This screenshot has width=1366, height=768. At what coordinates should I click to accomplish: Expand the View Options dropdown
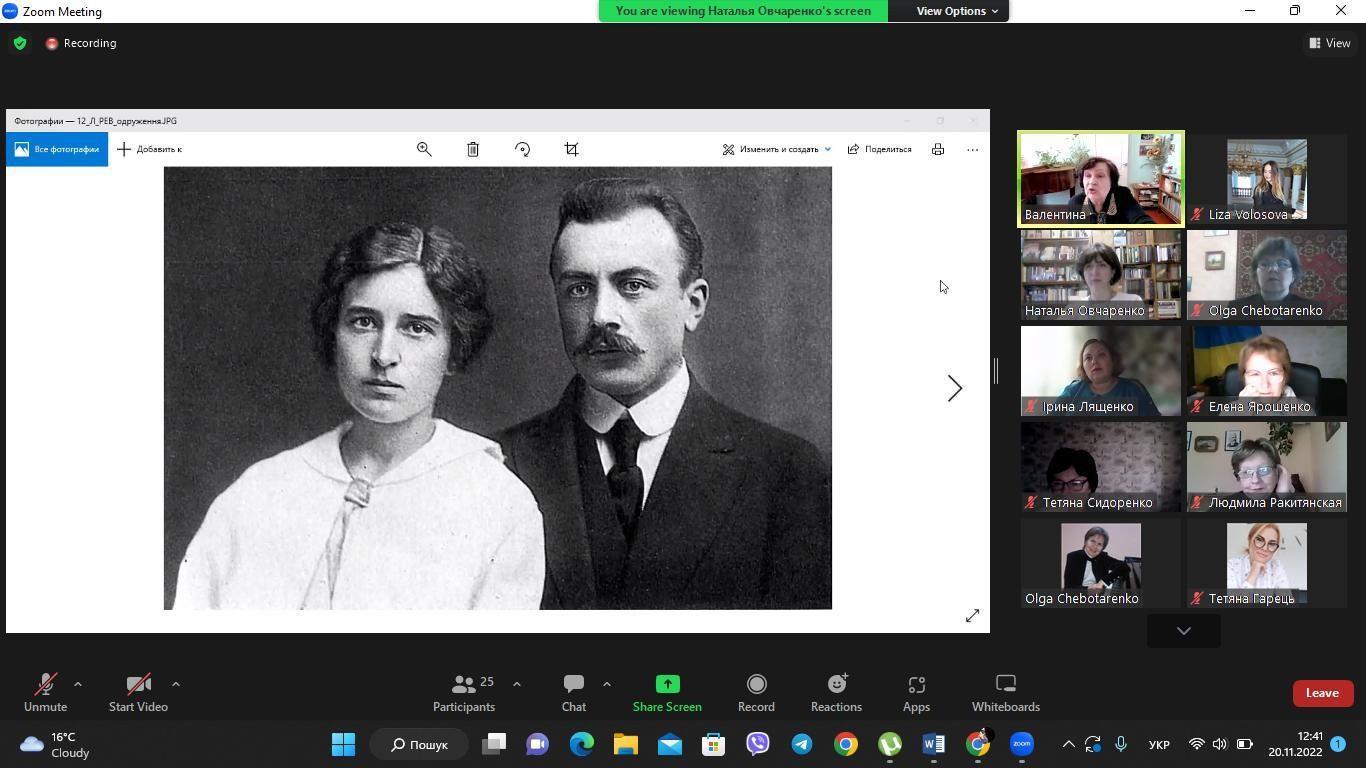(x=957, y=11)
